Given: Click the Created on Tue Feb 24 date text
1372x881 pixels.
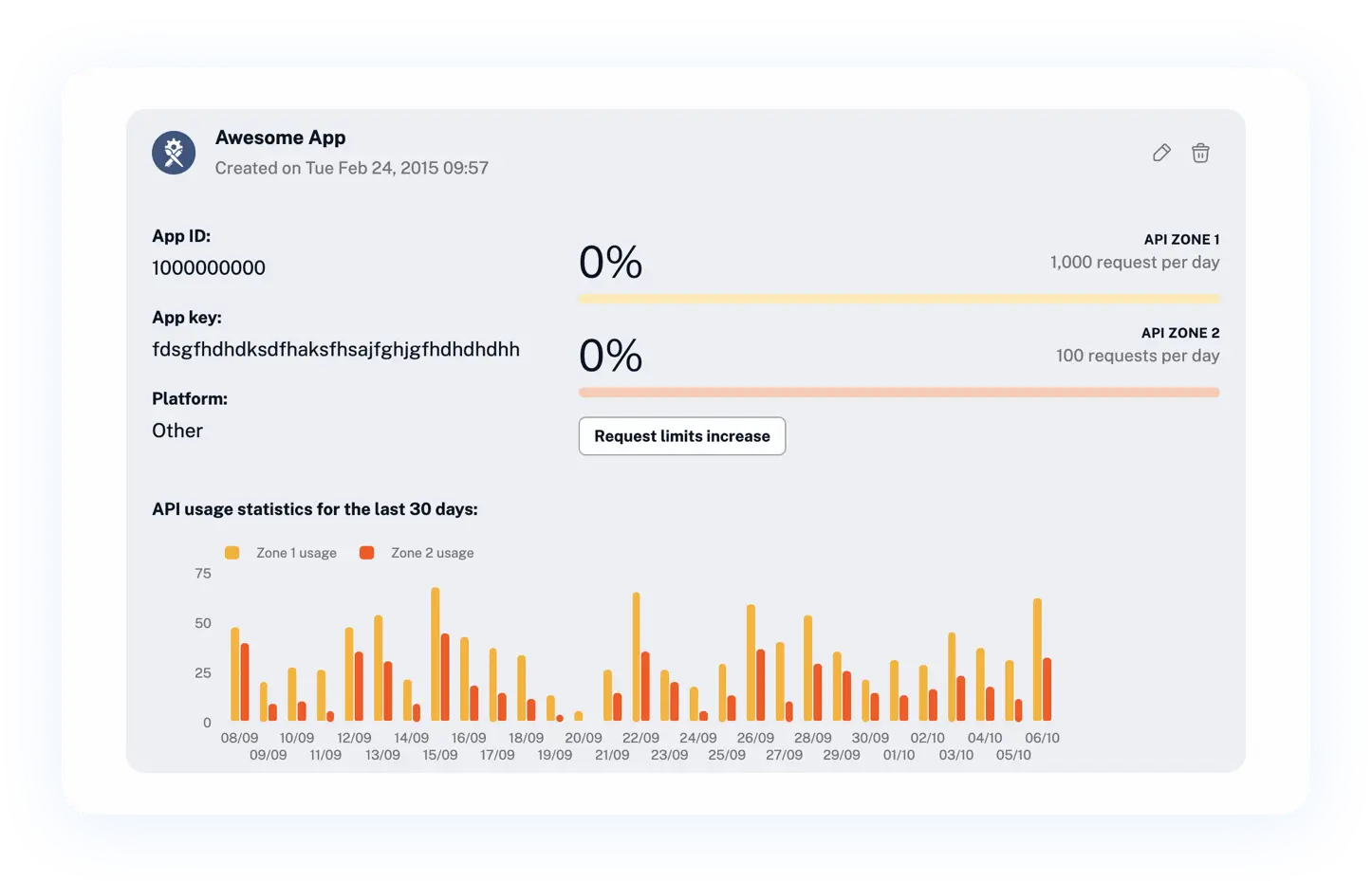Looking at the screenshot, I should 352,168.
